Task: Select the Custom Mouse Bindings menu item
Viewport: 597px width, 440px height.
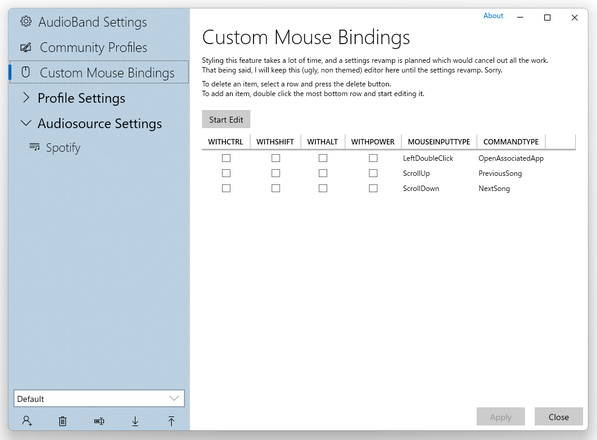Action: (x=99, y=72)
